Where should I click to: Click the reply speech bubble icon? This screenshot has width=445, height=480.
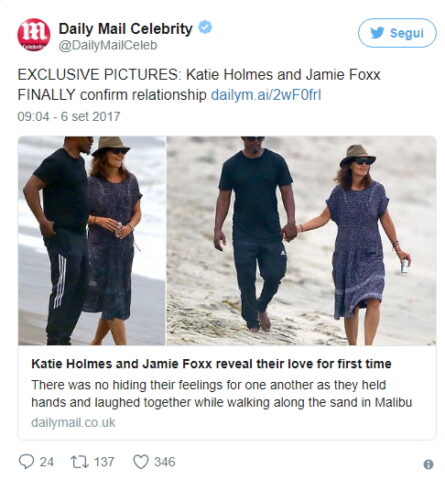(x=26, y=462)
